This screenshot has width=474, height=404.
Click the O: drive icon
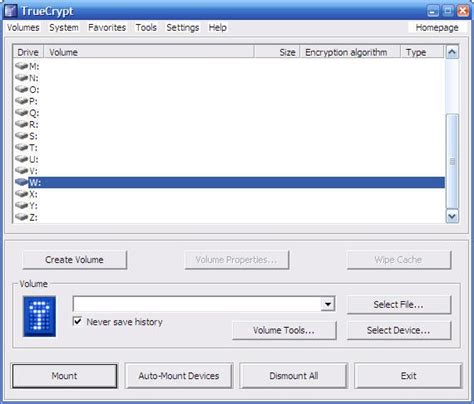[22, 89]
